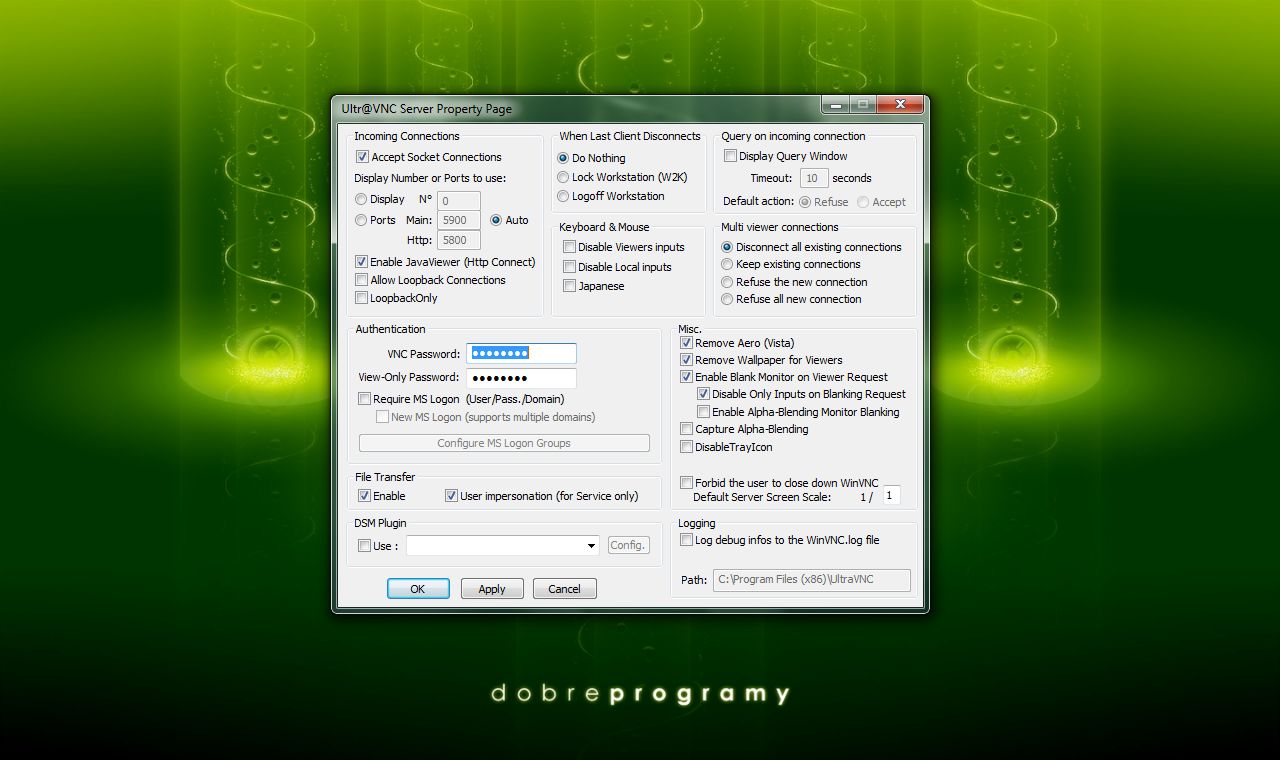The image size is (1280, 760).
Task: Select the Ports radio button
Action: (361, 220)
